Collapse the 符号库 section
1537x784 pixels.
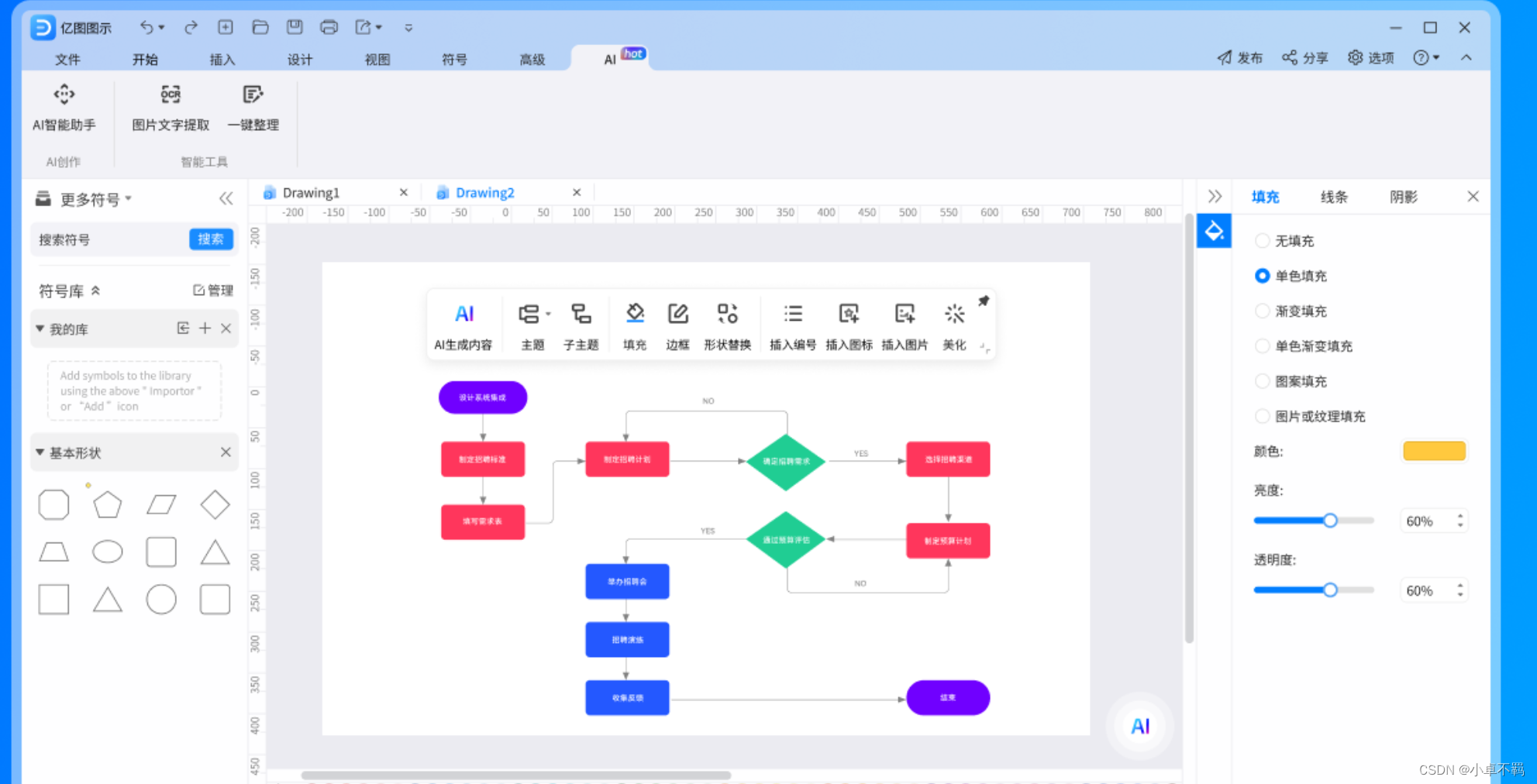coord(96,291)
